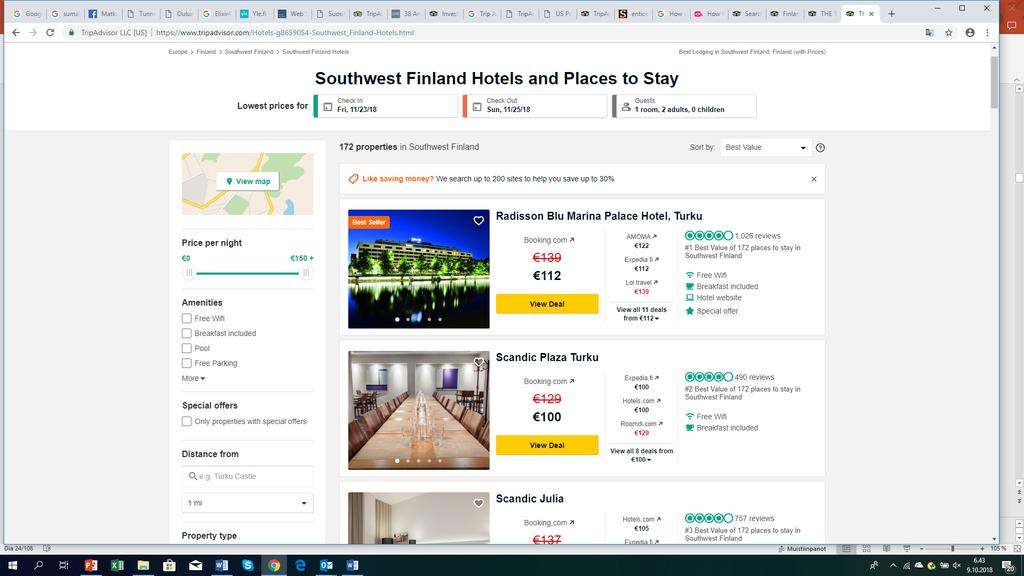Click the site info lock icon

click(71, 33)
